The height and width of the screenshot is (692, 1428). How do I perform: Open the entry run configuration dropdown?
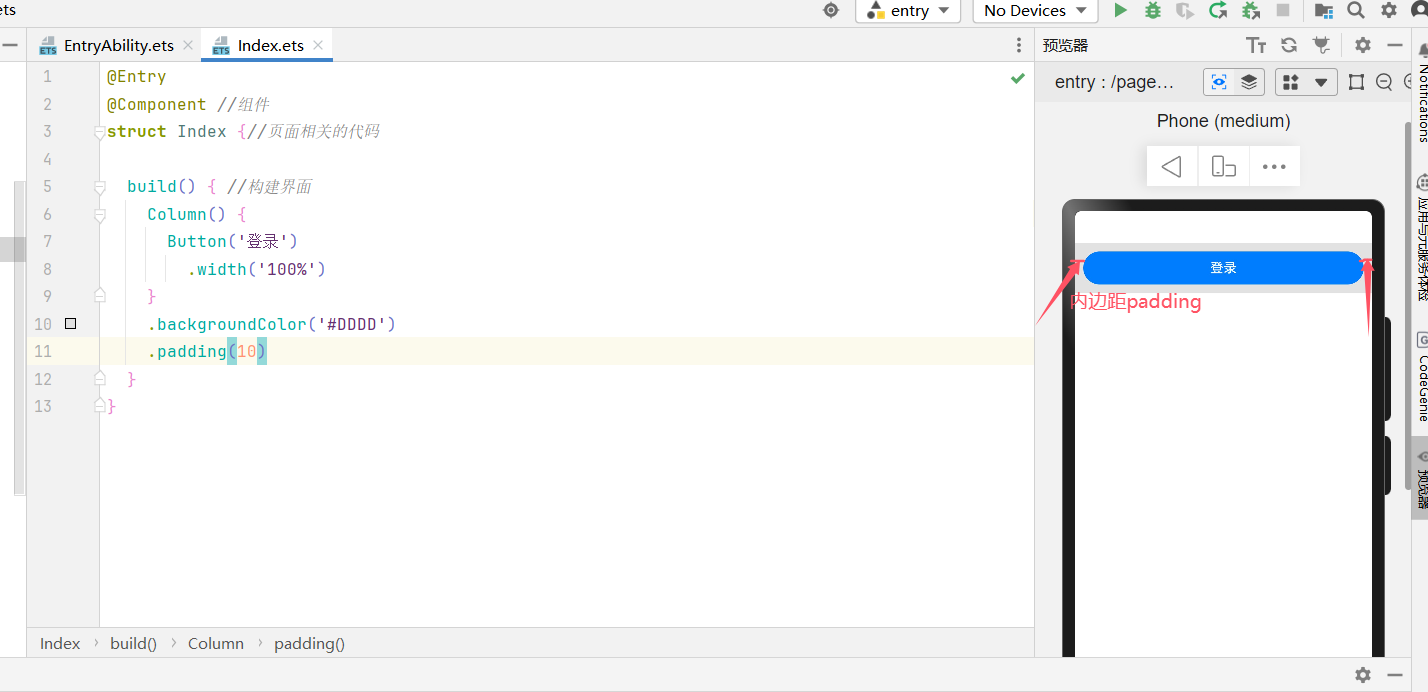pos(909,10)
